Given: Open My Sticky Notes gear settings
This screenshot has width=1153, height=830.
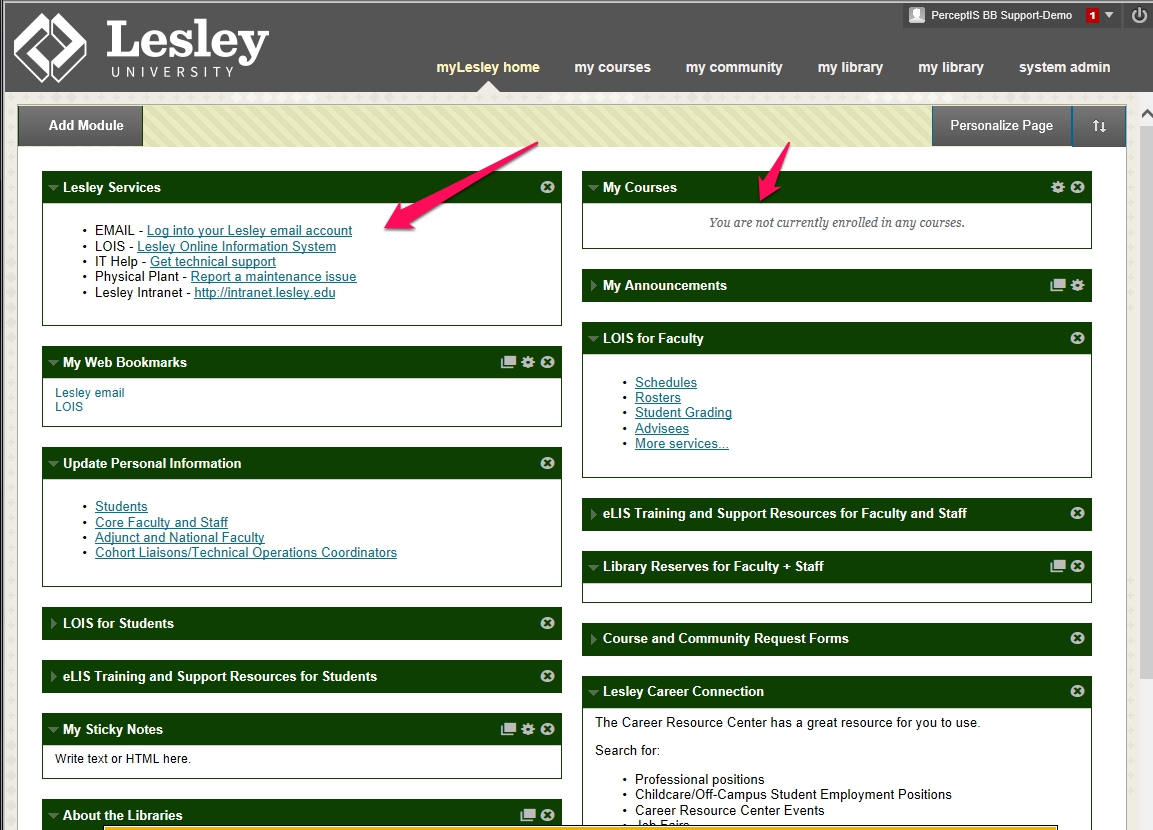Looking at the screenshot, I should pos(528,729).
